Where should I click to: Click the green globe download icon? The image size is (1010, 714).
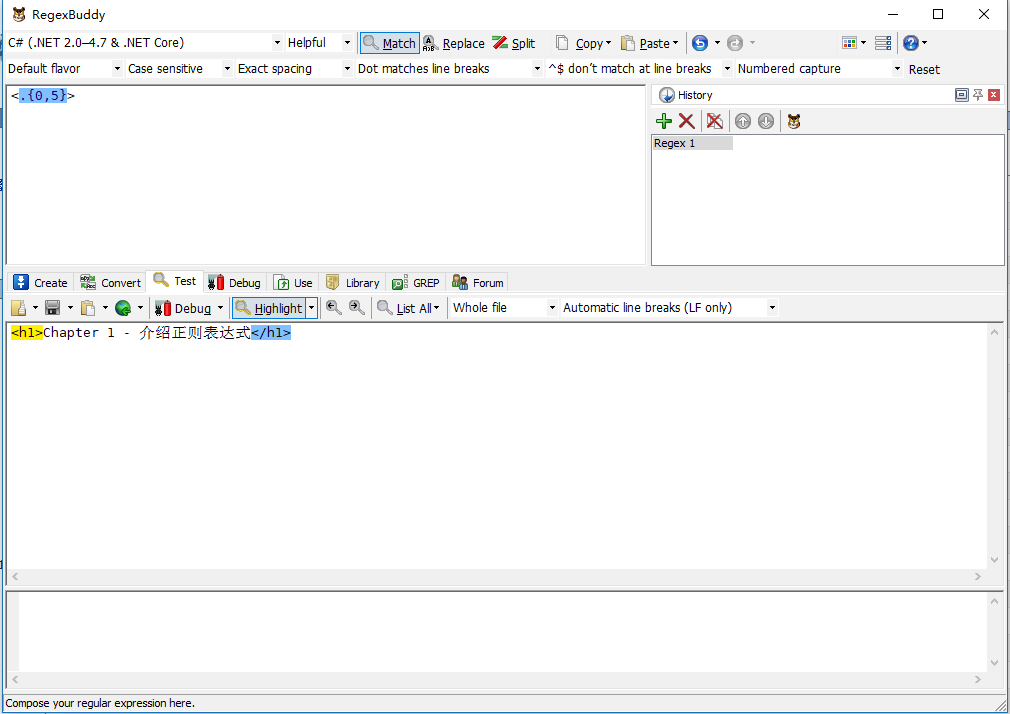point(123,308)
